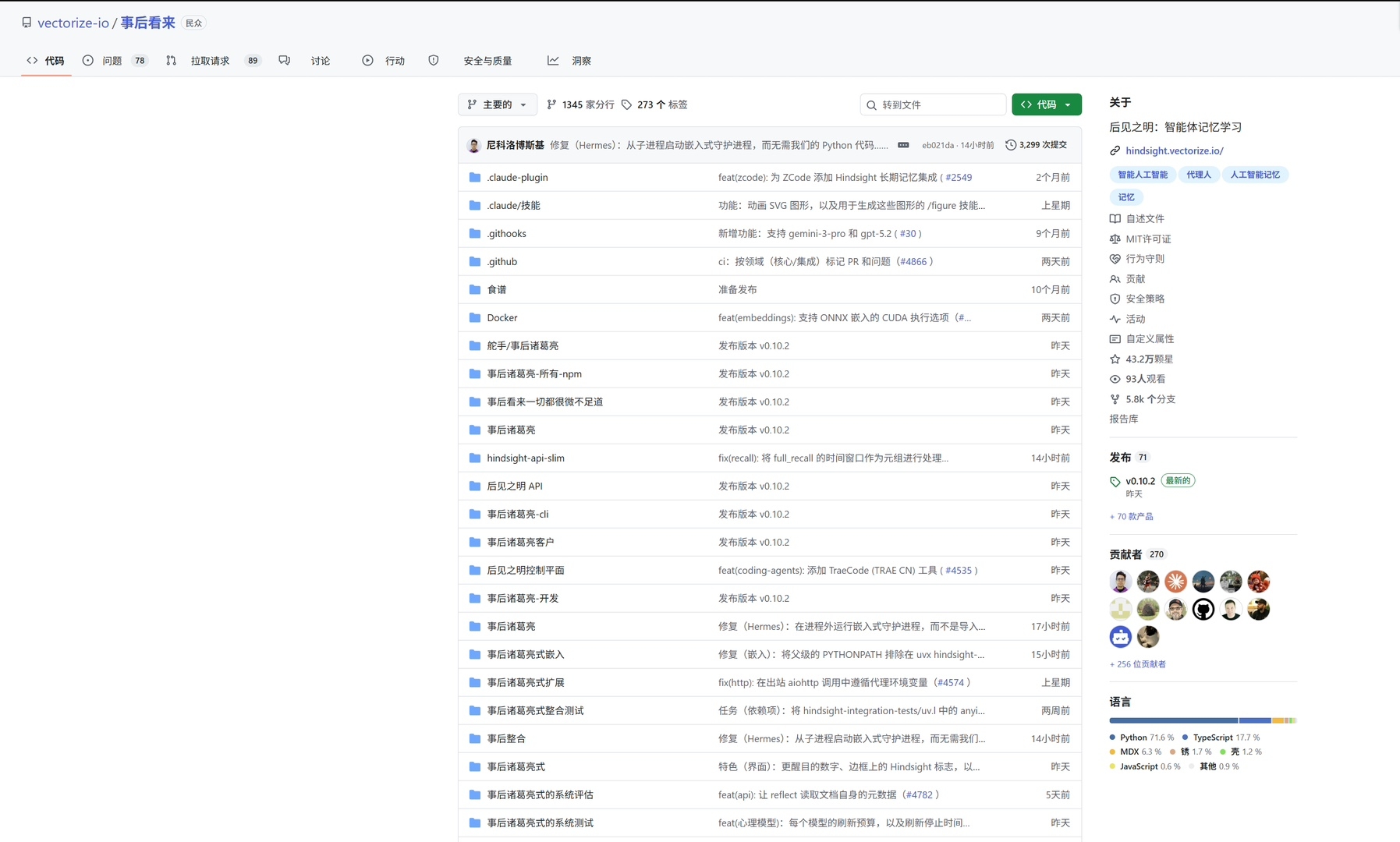Open the 3,299 次提交 commit history

(1036, 145)
